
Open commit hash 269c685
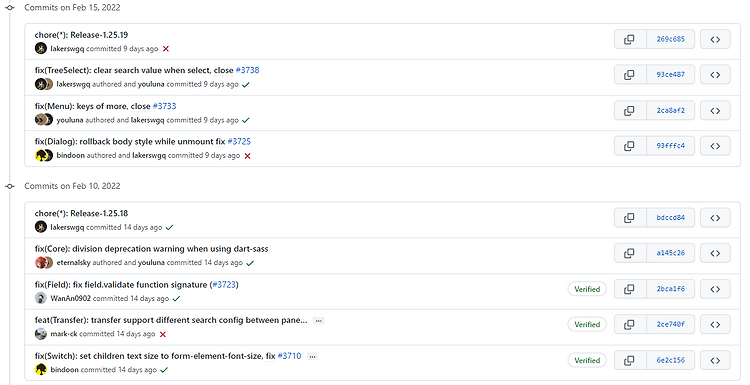coord(670,39)
